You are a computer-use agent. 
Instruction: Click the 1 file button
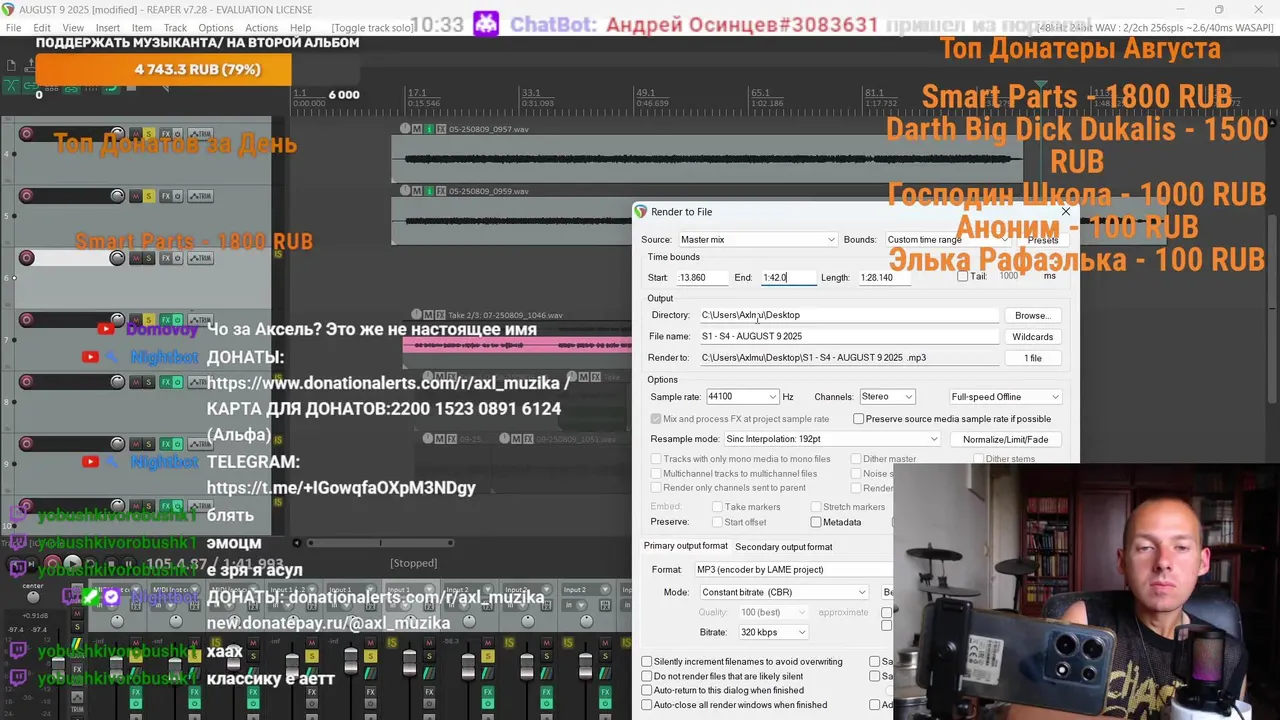click(1032, 358)
